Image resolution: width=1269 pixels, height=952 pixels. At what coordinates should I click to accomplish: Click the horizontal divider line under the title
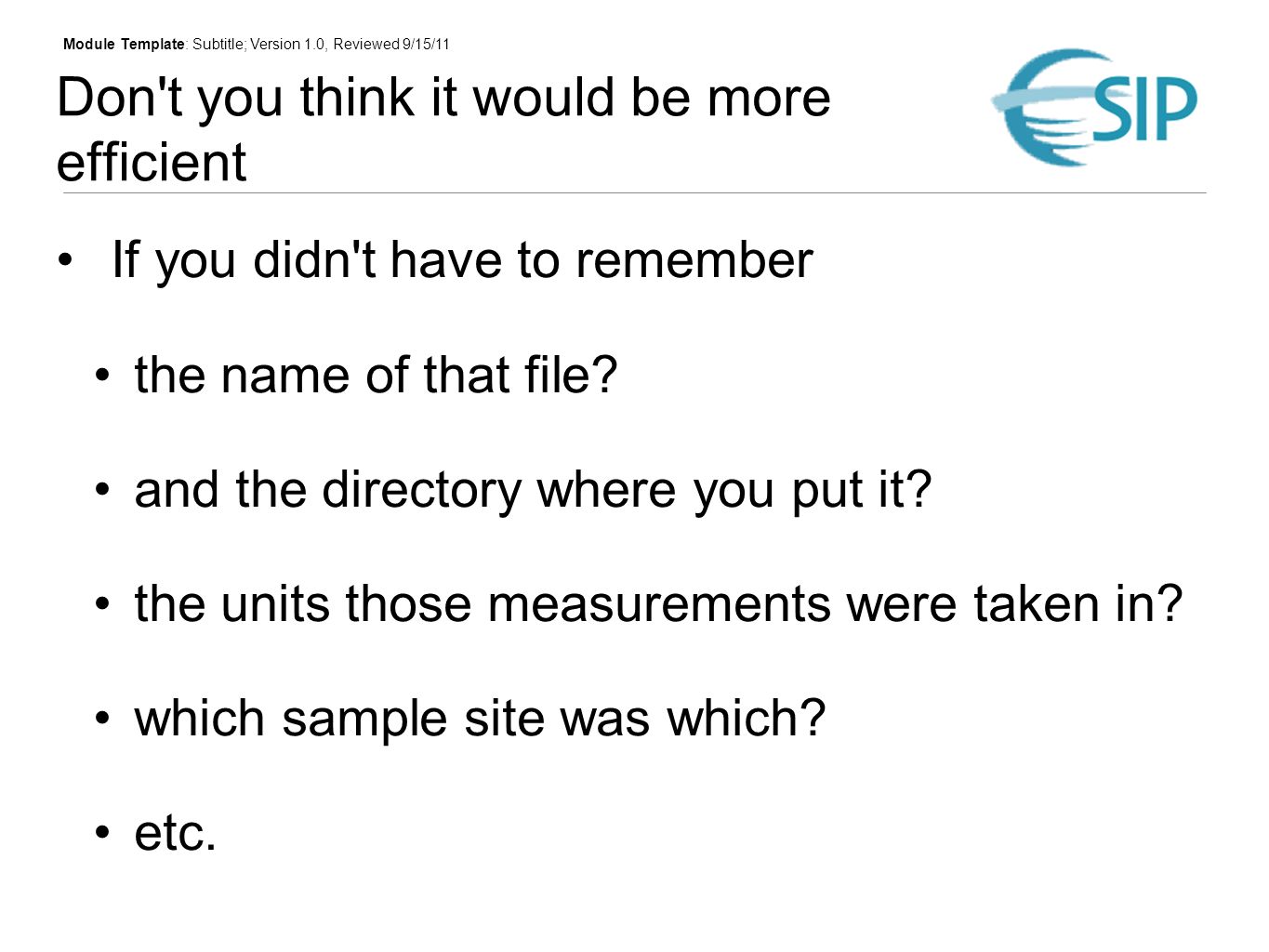[634, 193]
